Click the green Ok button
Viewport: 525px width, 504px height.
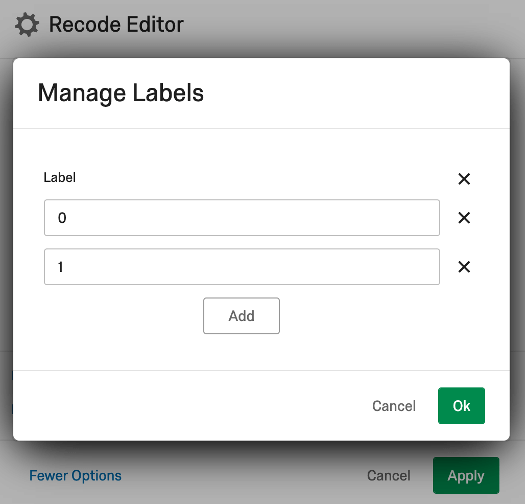tap(461, 406)
